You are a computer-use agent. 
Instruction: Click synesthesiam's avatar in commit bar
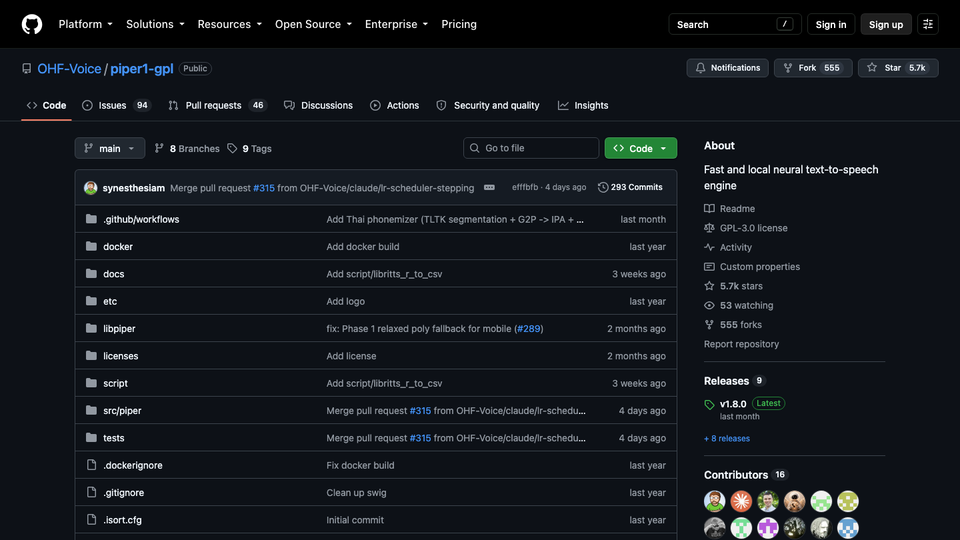pos(91,188)
